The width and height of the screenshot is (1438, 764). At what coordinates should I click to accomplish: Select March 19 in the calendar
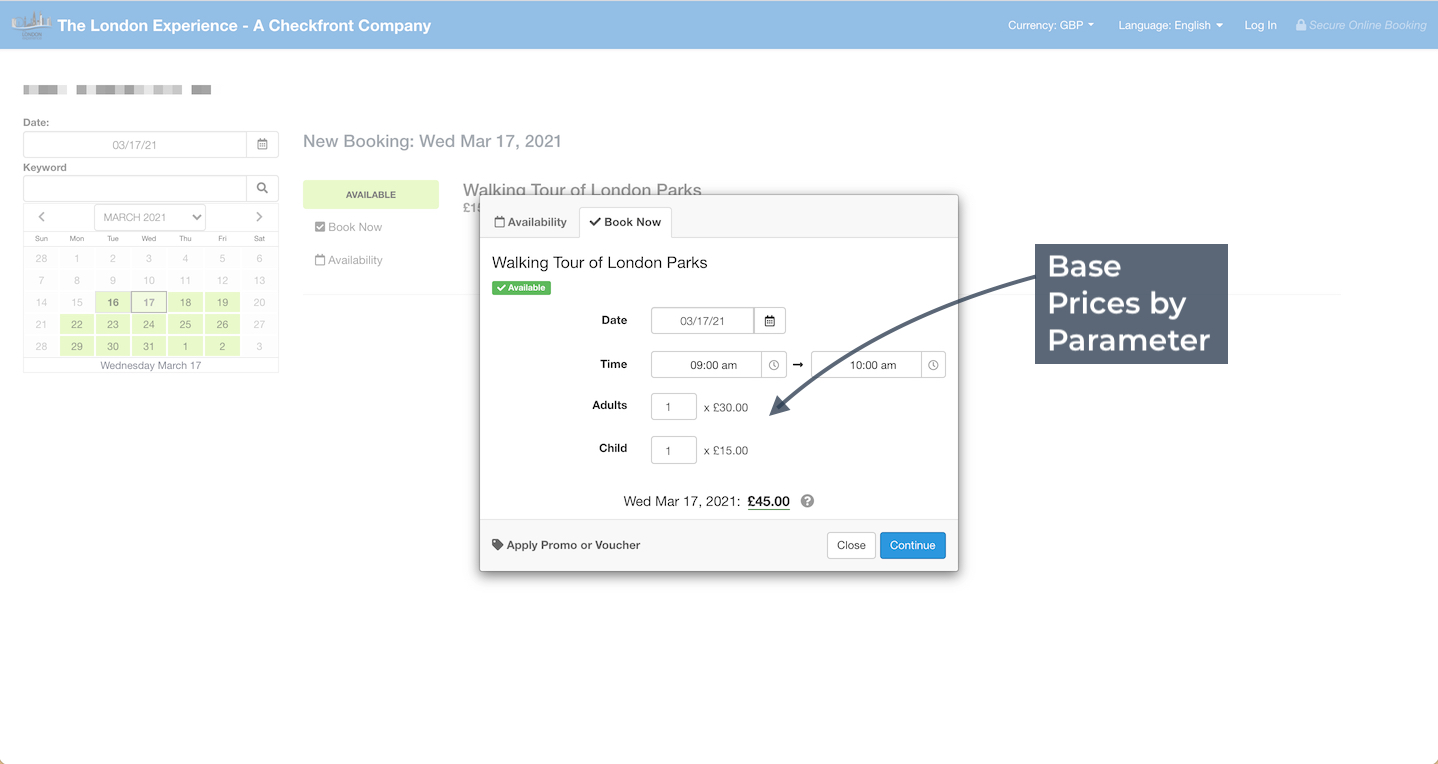pos(222,302)
